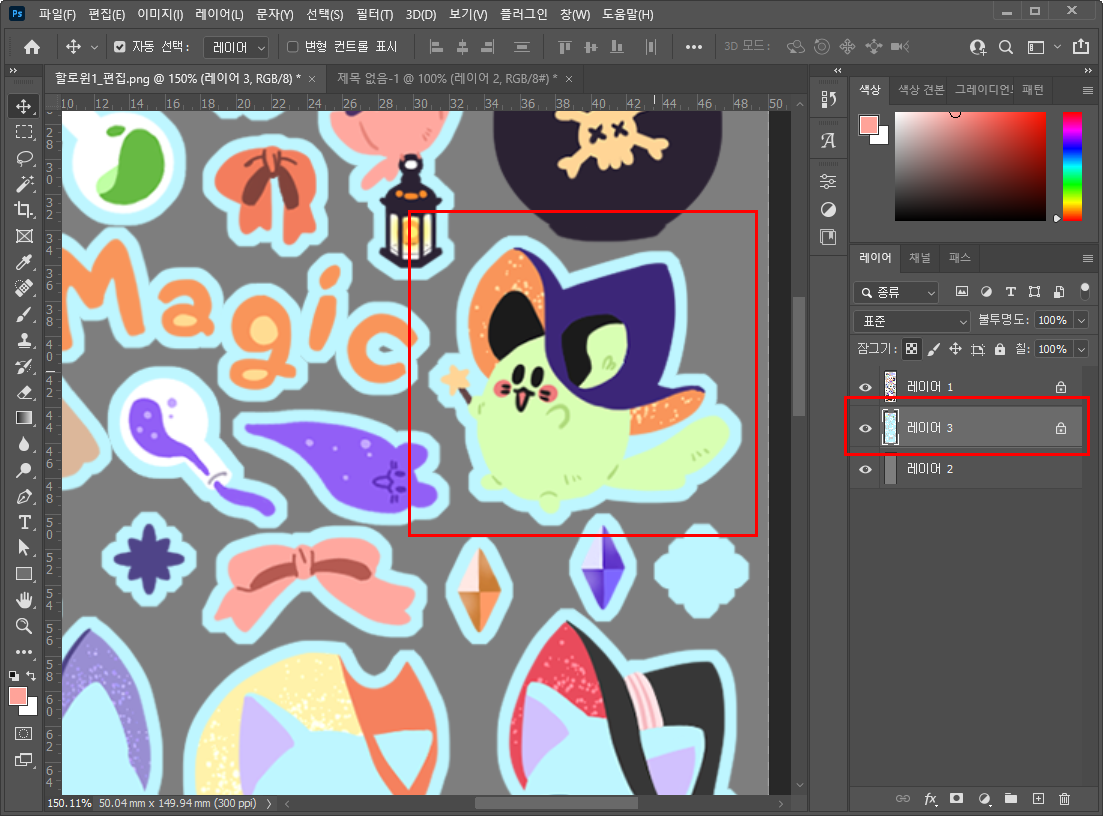Select the Hand tool

coord(24,600)
